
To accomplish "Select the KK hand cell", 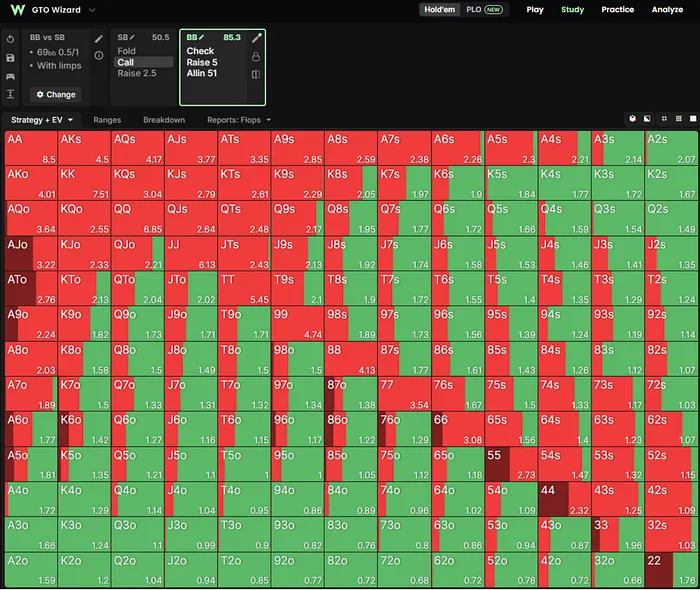I will click(x=84, y=183).
